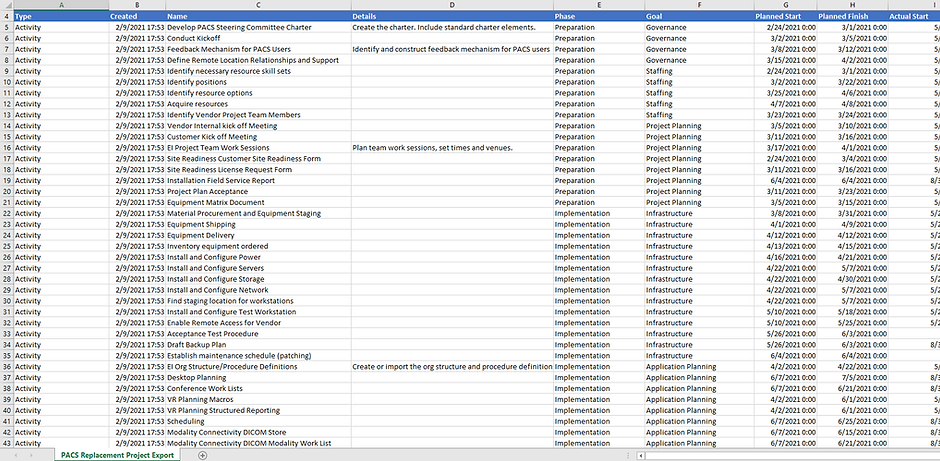Image resolution: width=940 pixels, height=461 pixels.
Task: Select 'Vendor Internal kick off Meeting' cell
Action: (258, 126)
